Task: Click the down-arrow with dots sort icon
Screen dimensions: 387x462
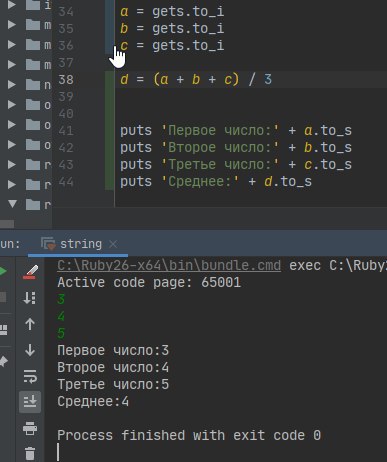Action: tap(30, 298)
